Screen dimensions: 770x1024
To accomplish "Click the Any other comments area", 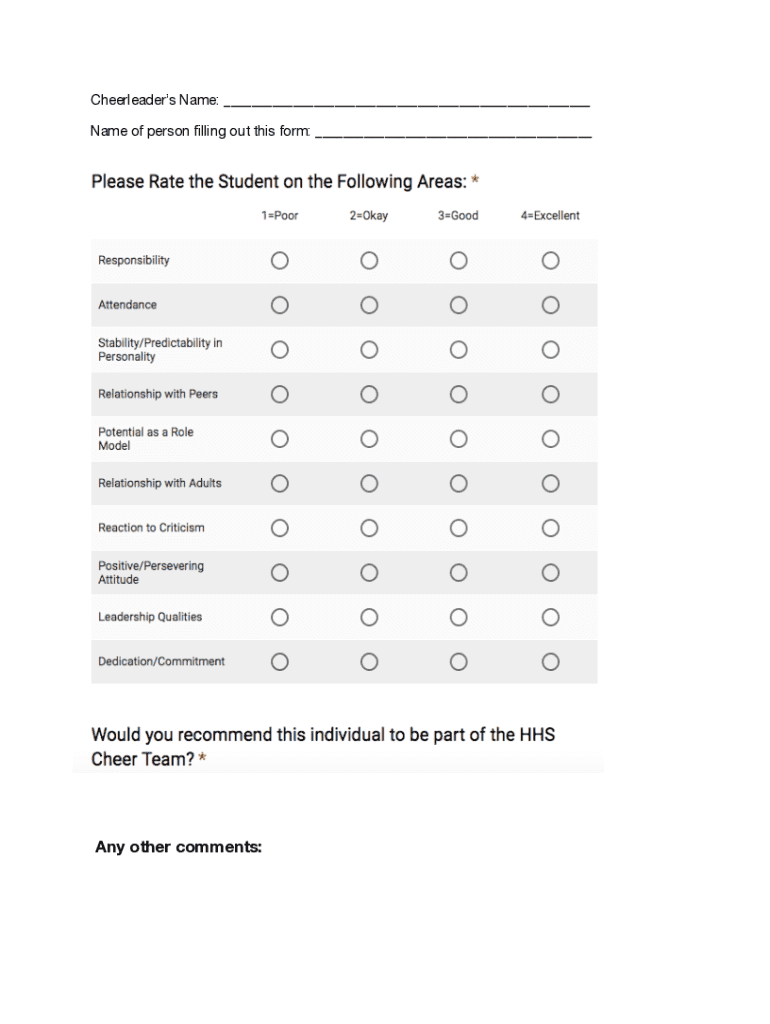I will [x=177, y=846].
